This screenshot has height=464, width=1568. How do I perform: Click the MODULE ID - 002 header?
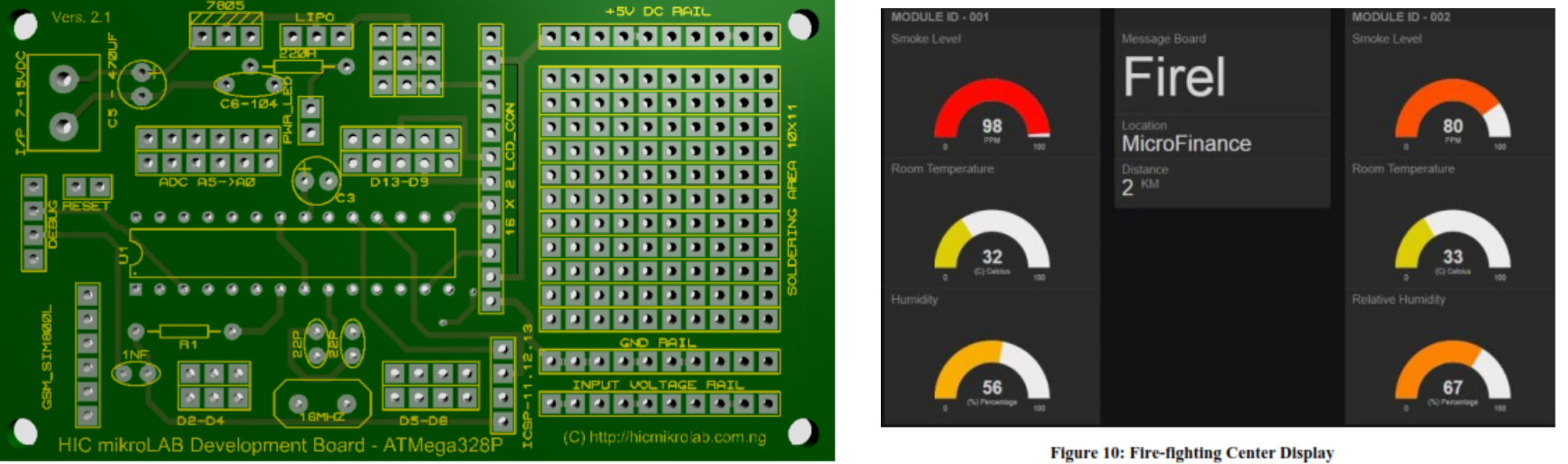point(1401,17)
